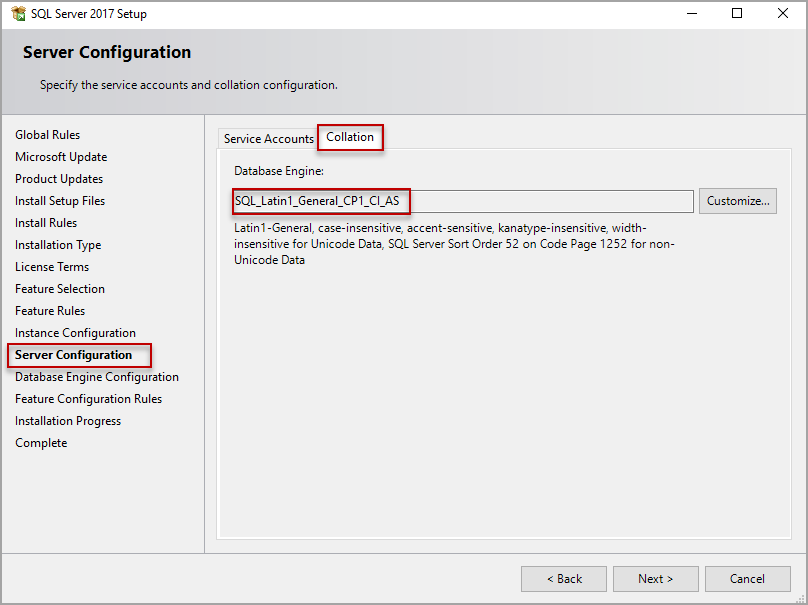View the License Terms step
Viewport: 808px width, 605px height.
click(51, 266)
